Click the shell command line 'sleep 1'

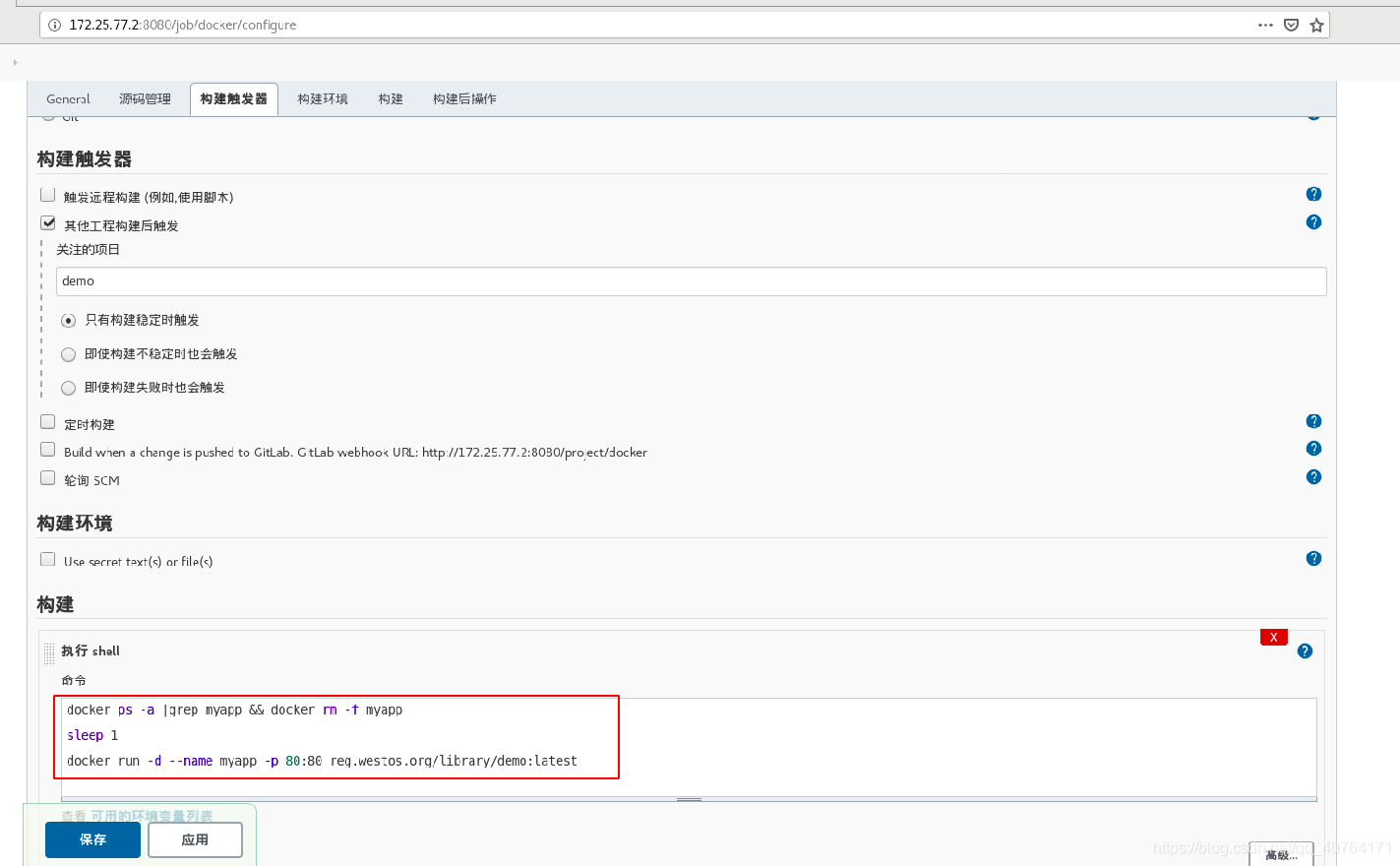point(92,735)
